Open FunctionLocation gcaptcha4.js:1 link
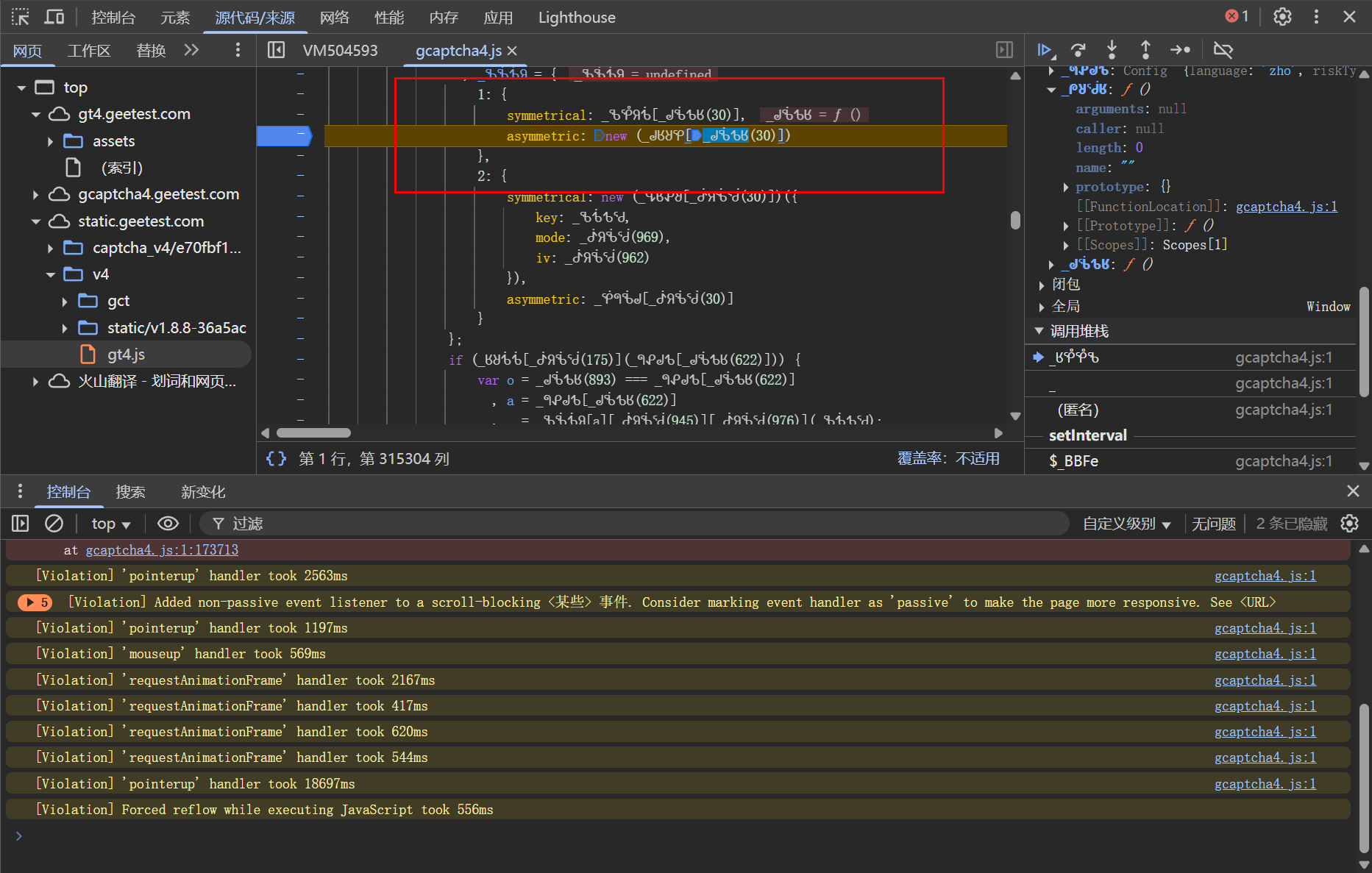Screen dimensions: 1372x873 pos(1287,206)
